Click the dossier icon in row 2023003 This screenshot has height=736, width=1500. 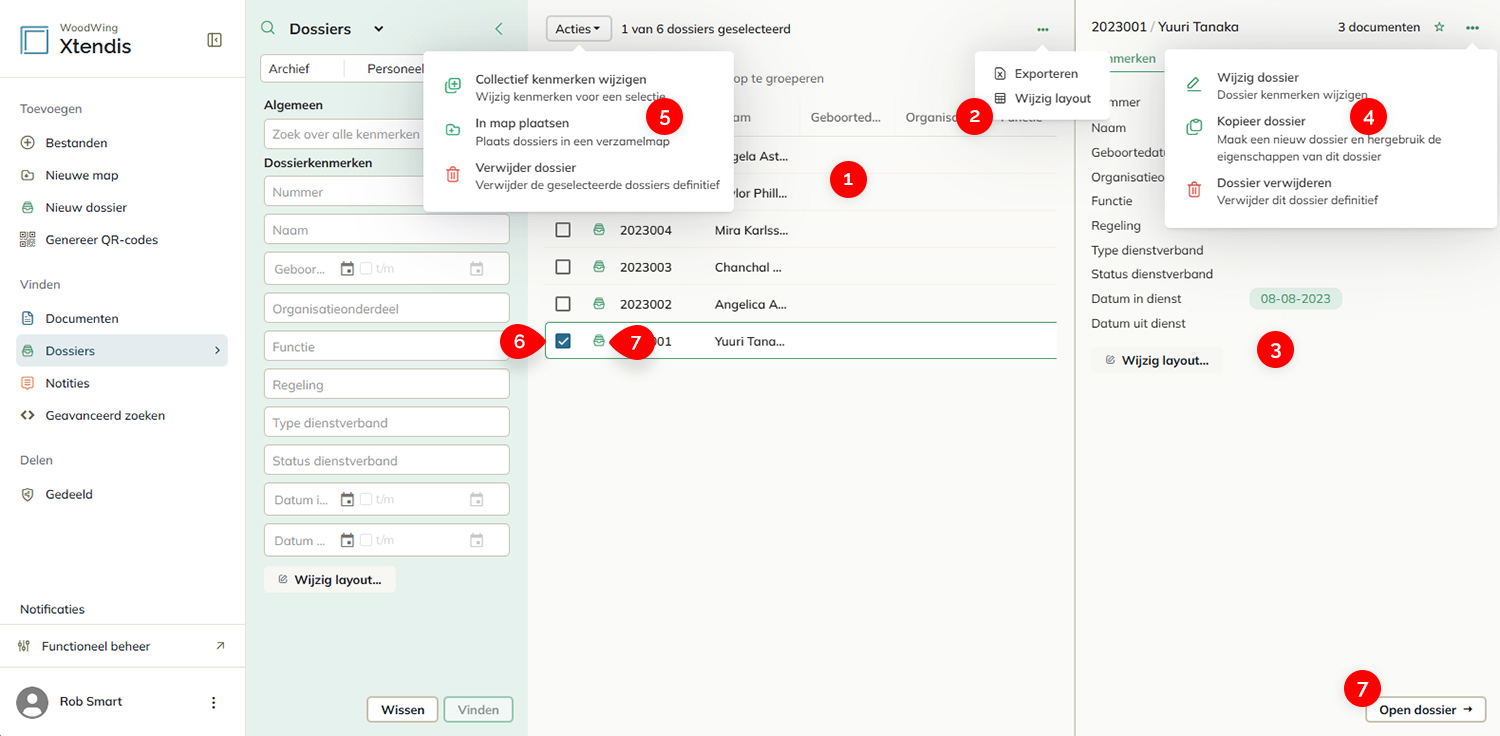[x=599, y=267]
